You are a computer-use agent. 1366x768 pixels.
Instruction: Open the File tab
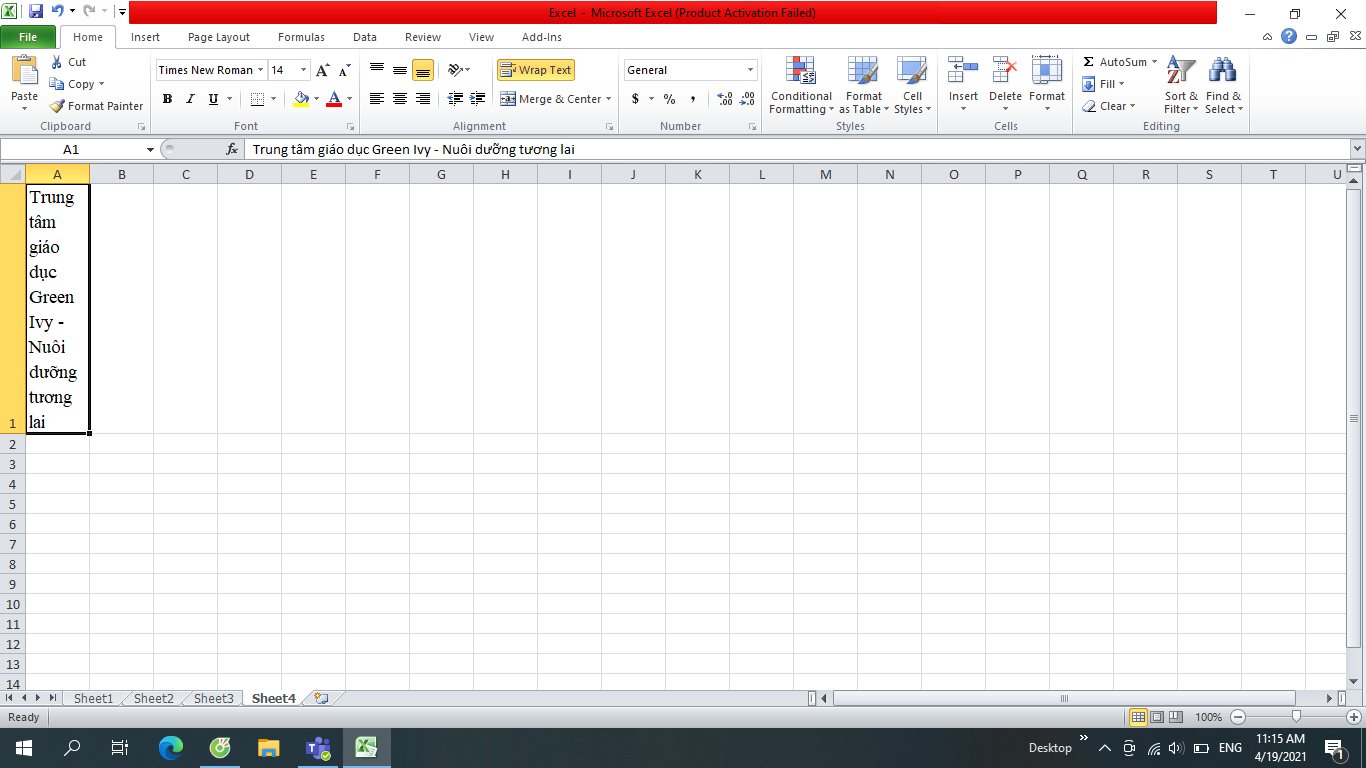(28, 37)
